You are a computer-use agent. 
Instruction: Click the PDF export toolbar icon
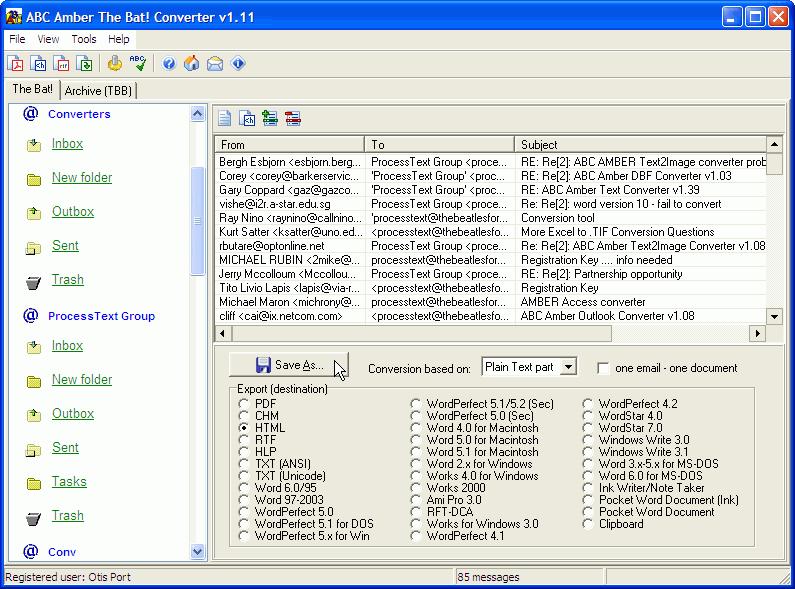(15, 64)
